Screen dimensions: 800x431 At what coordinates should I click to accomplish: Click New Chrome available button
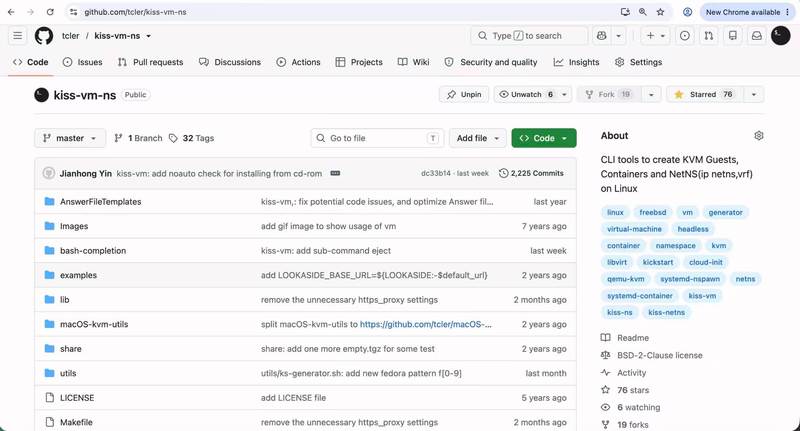(x=747, y=12)
